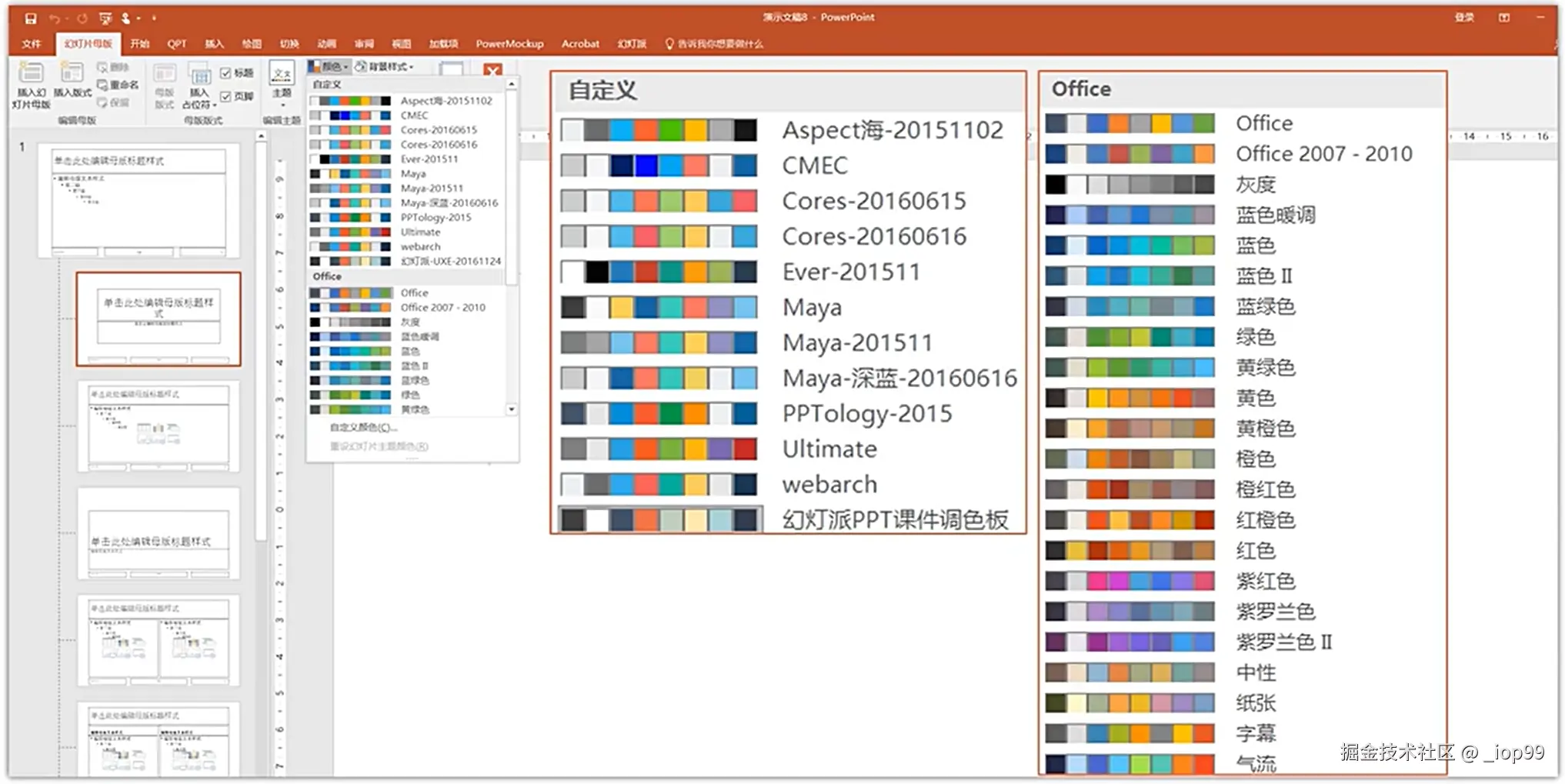Pick Aspect海-20151102 scheme in the colors dropdown list
This screenshot has width=1565, height=784.
(407, 101)
